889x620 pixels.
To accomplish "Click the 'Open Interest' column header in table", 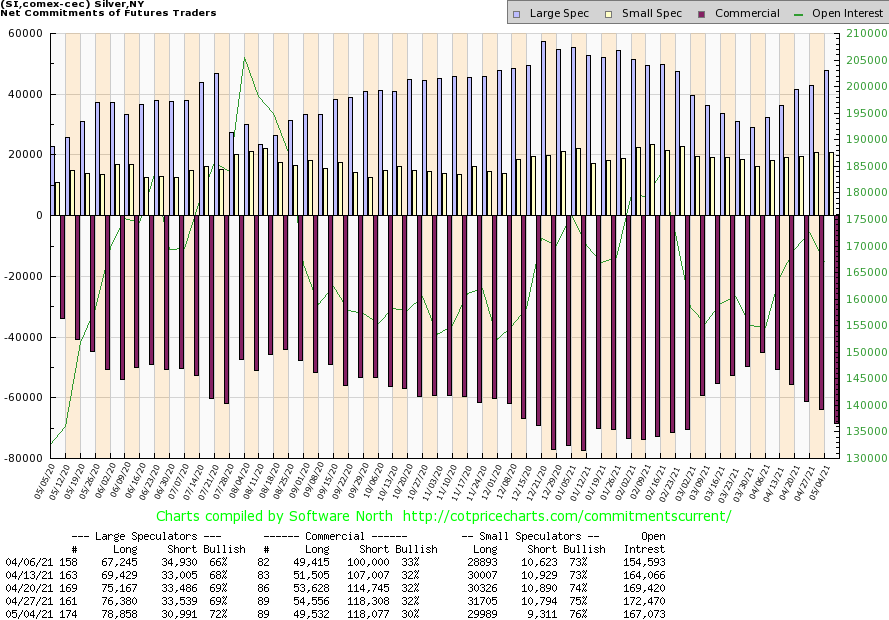I will coord(645,543).
